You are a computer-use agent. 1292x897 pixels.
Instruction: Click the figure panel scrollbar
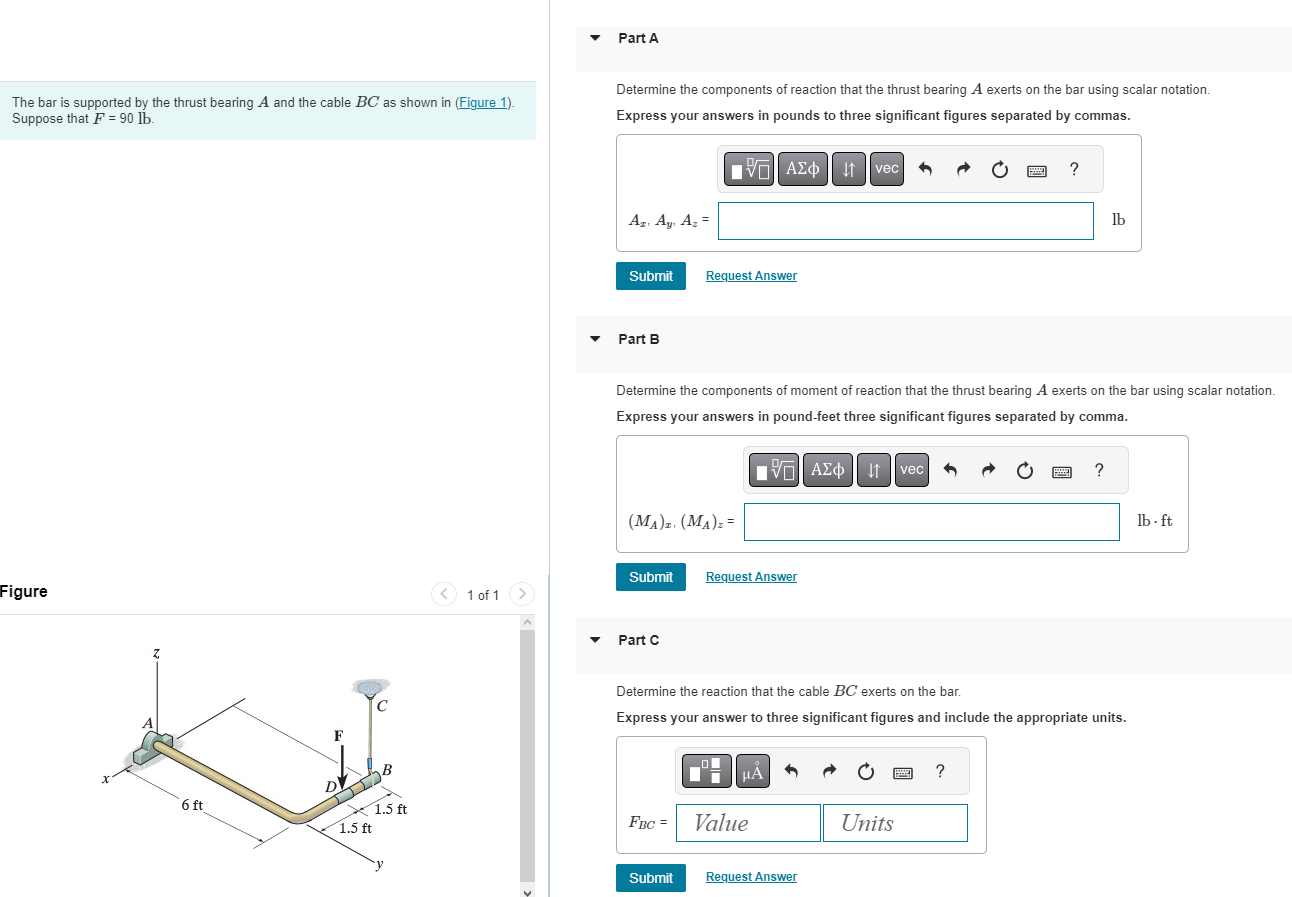point(527,750)
